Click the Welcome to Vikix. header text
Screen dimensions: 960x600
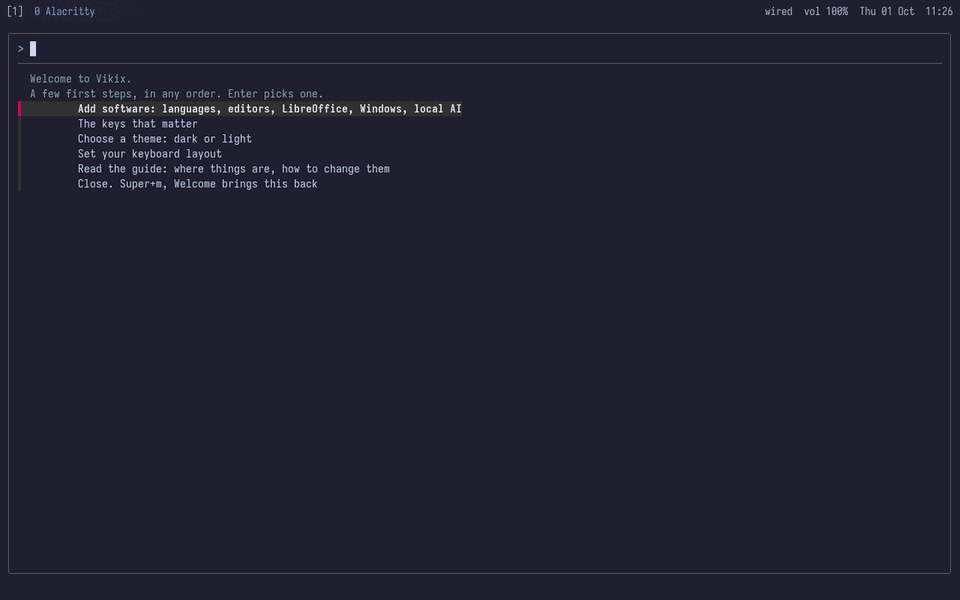coord(81,79)
